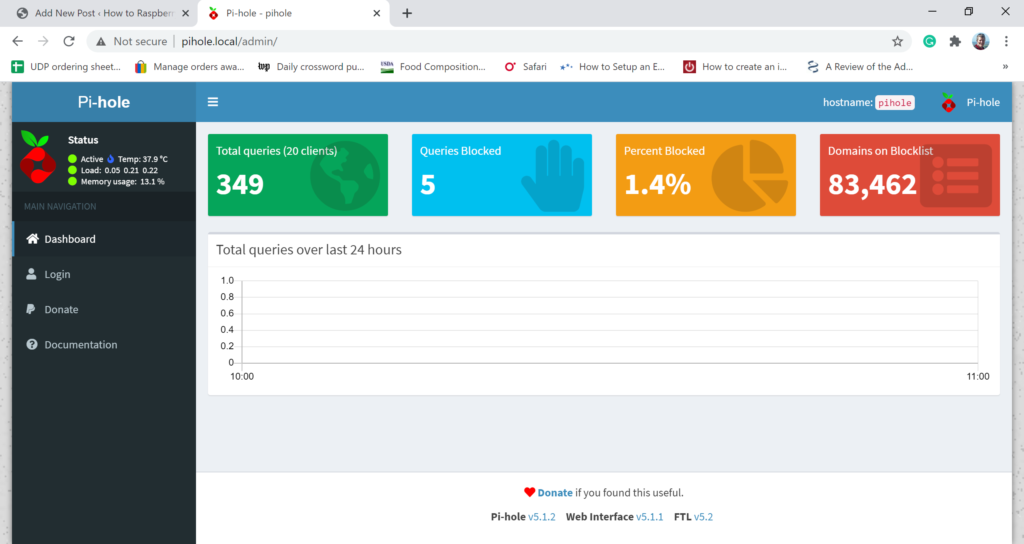Click the globe icon in Total queries card
The image size is (1024, 544).
coord(345,176)
